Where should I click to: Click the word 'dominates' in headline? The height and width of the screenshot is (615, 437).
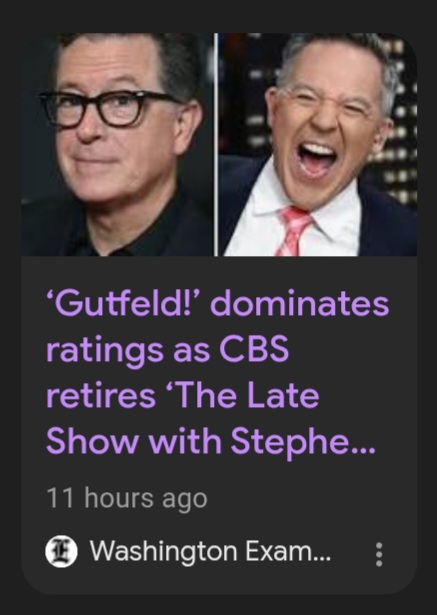tap(300, 304)
